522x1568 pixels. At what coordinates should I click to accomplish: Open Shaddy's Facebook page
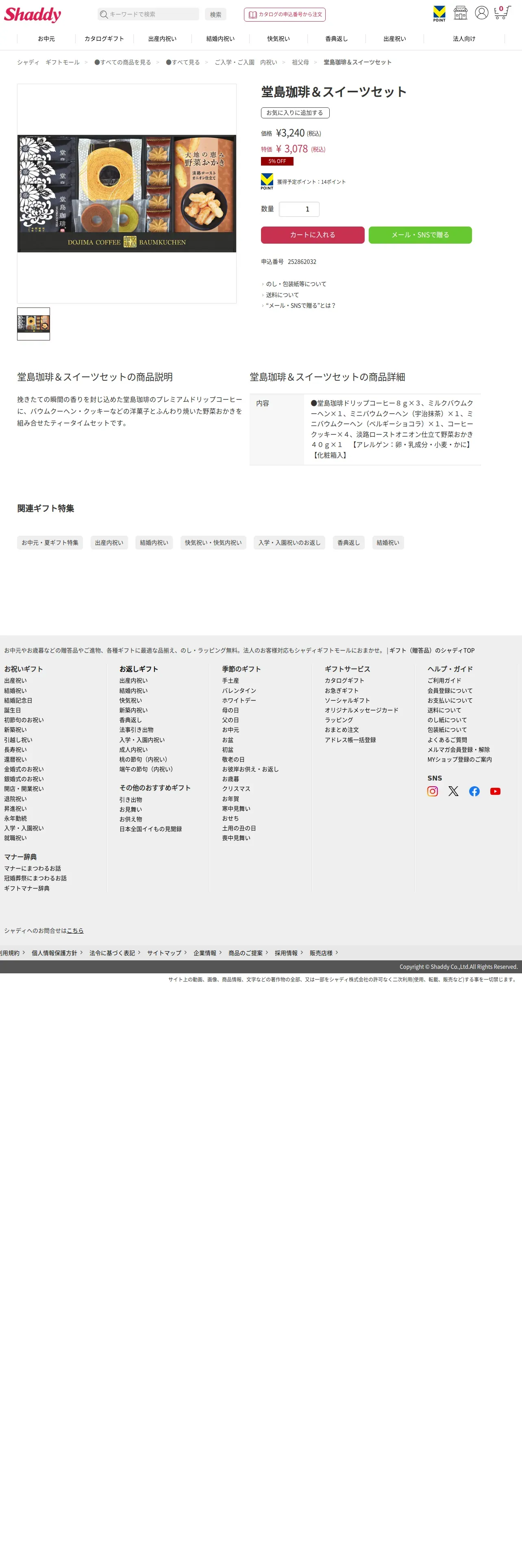point(474,791)
